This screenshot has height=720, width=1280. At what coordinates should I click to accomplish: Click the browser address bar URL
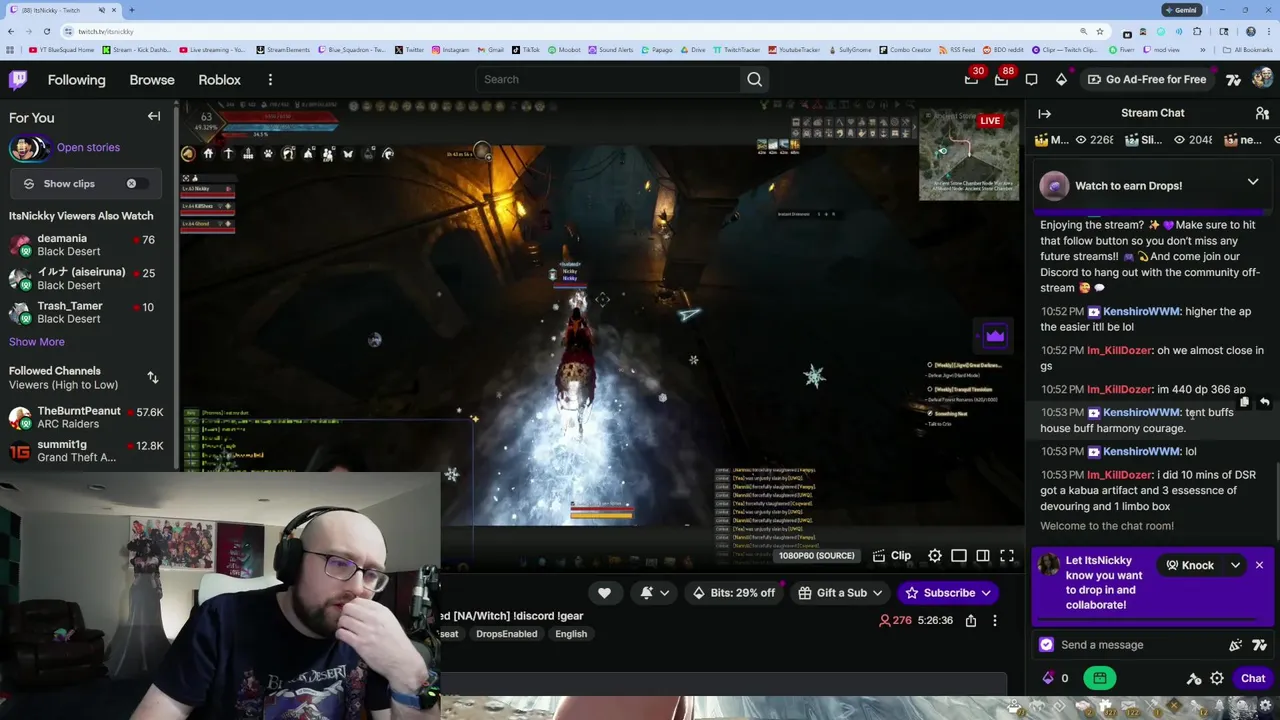pos(106,32)
